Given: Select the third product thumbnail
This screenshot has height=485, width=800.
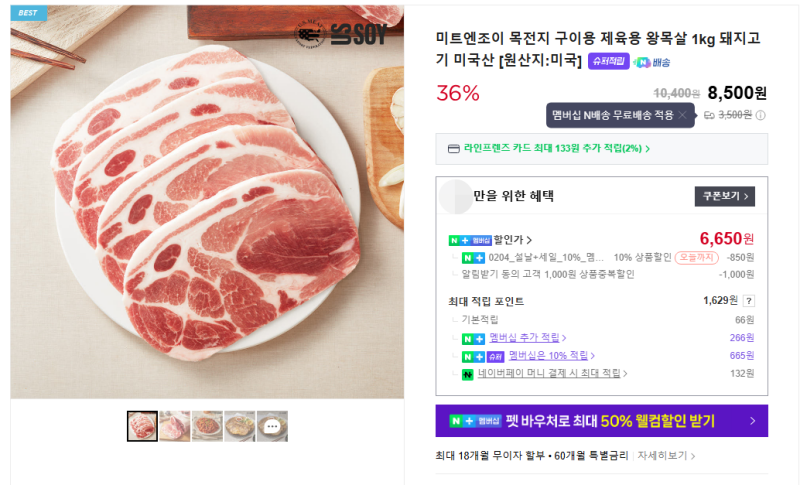Looking at the screenshot, I should pyautogui.click(x=207, y=426).
